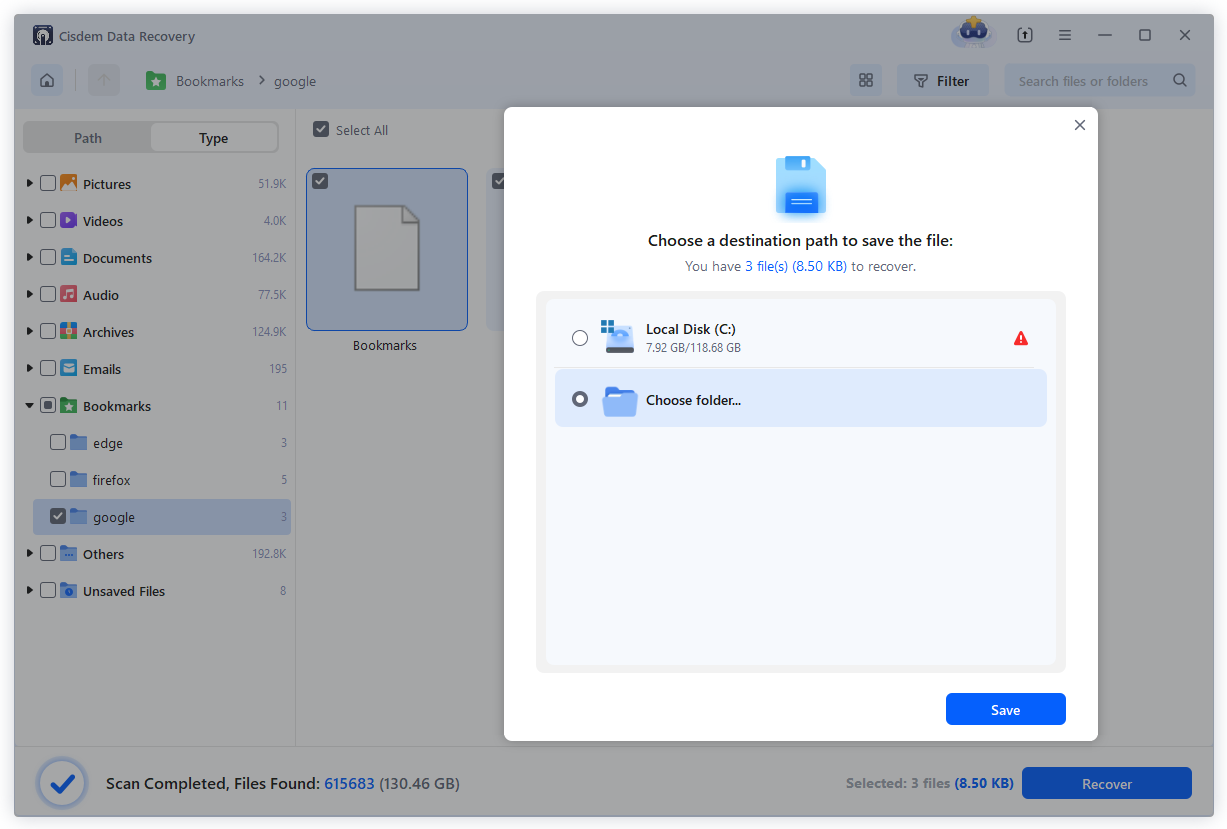Expand the Others category
The width and height of the screenshot is (1227, 829).
[x=29, y=553]
